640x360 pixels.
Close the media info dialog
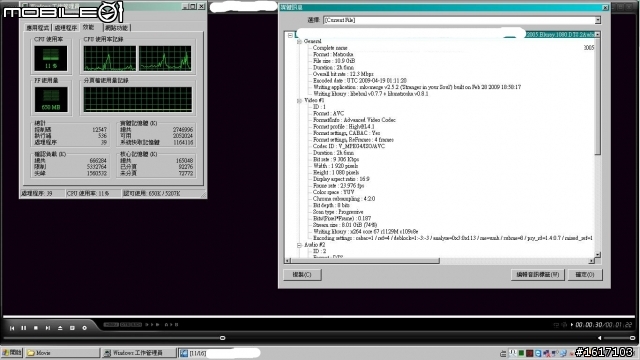pos(605,7)
